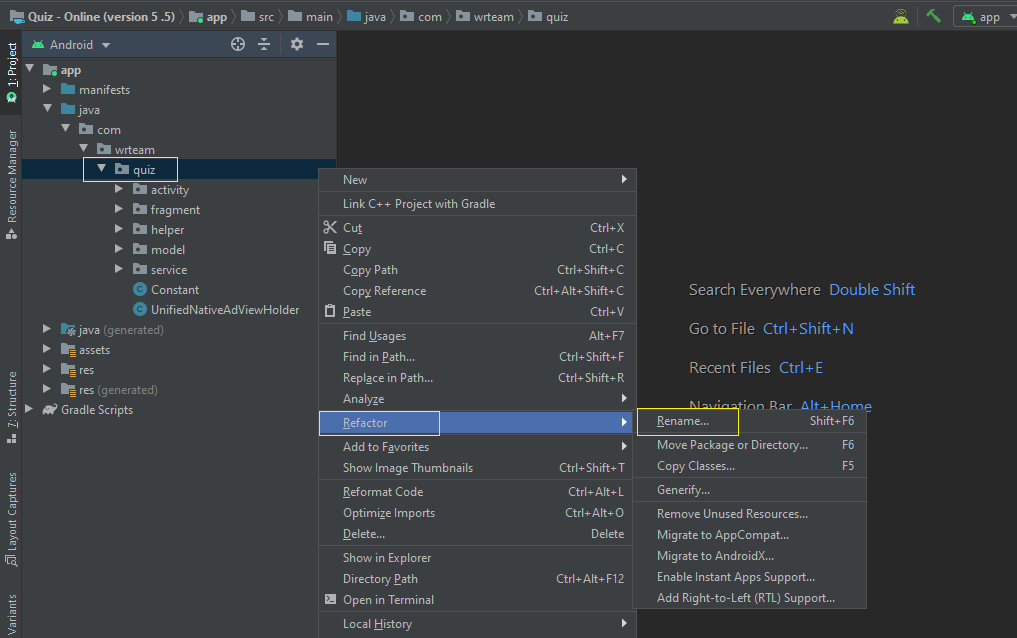Open the 1: Project side tab
1017x638 pixels.
pos(12,72)
